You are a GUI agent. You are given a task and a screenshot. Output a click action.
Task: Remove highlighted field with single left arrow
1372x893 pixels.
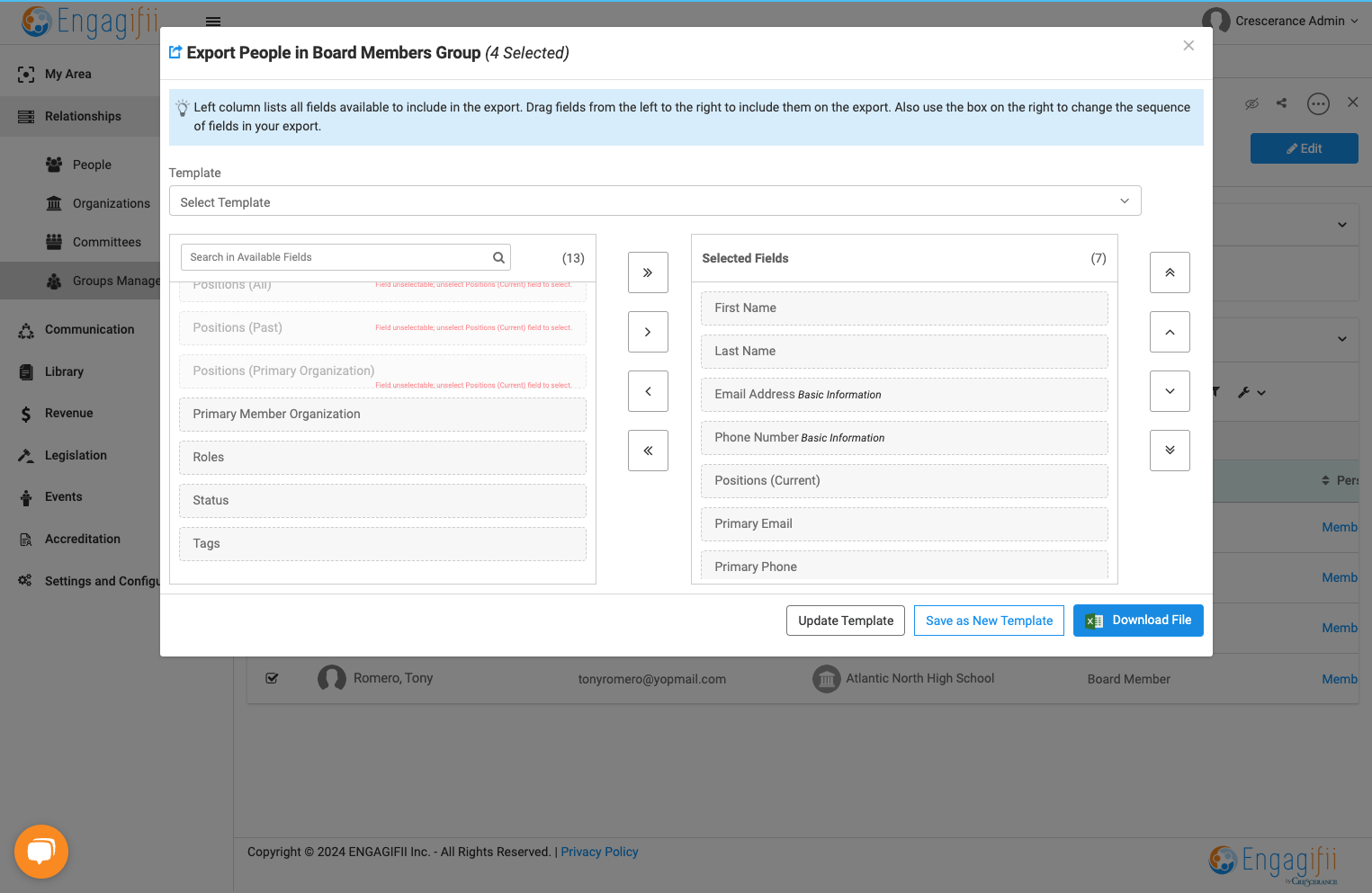(648, 391)
